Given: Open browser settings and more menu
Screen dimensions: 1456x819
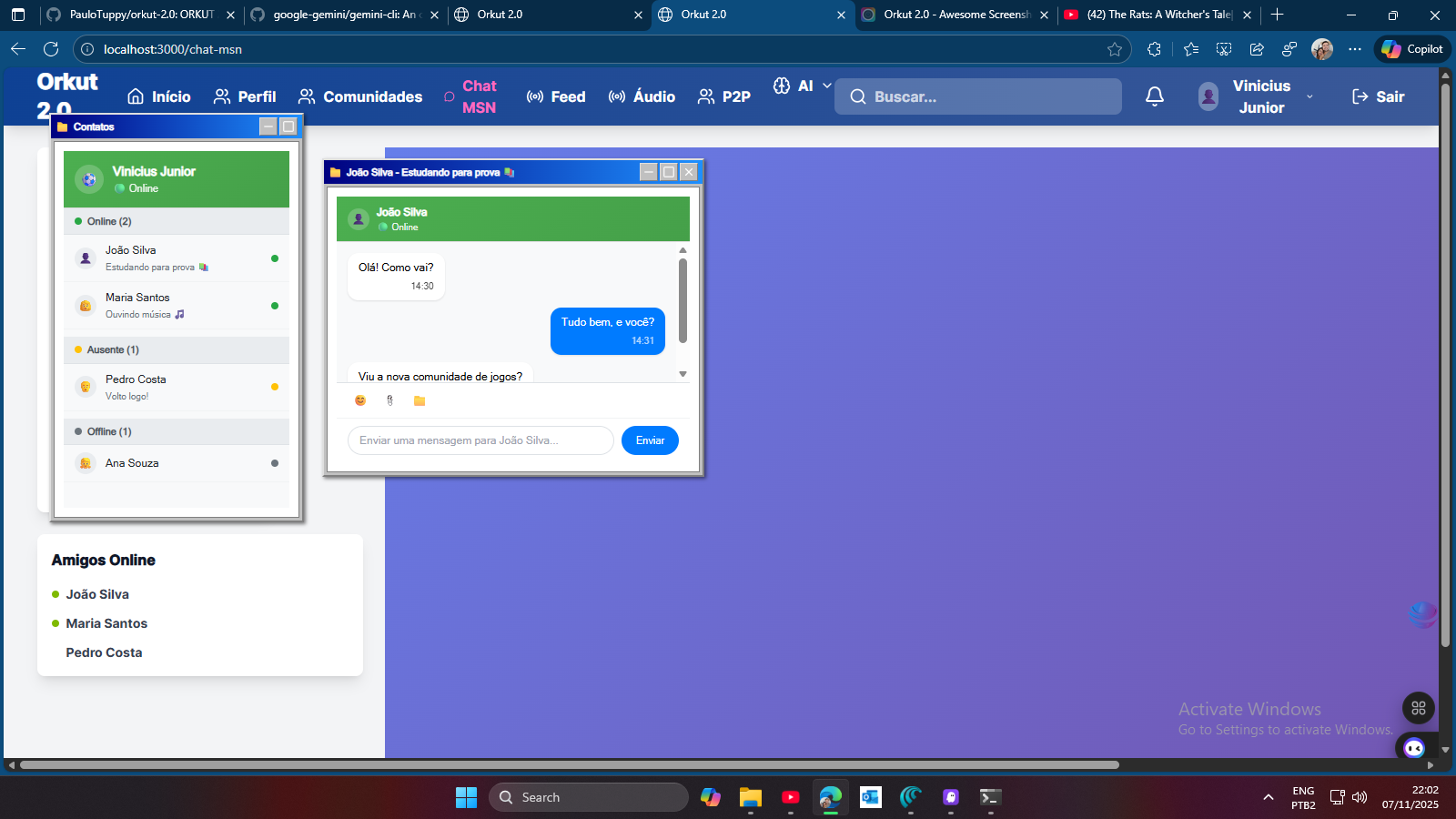Looking at the screenshot, I should point(1355,49).
